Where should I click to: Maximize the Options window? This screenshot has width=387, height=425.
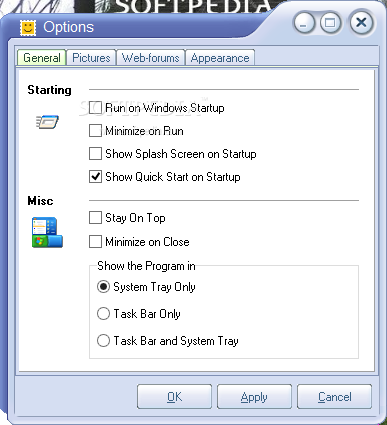(330, 23)
